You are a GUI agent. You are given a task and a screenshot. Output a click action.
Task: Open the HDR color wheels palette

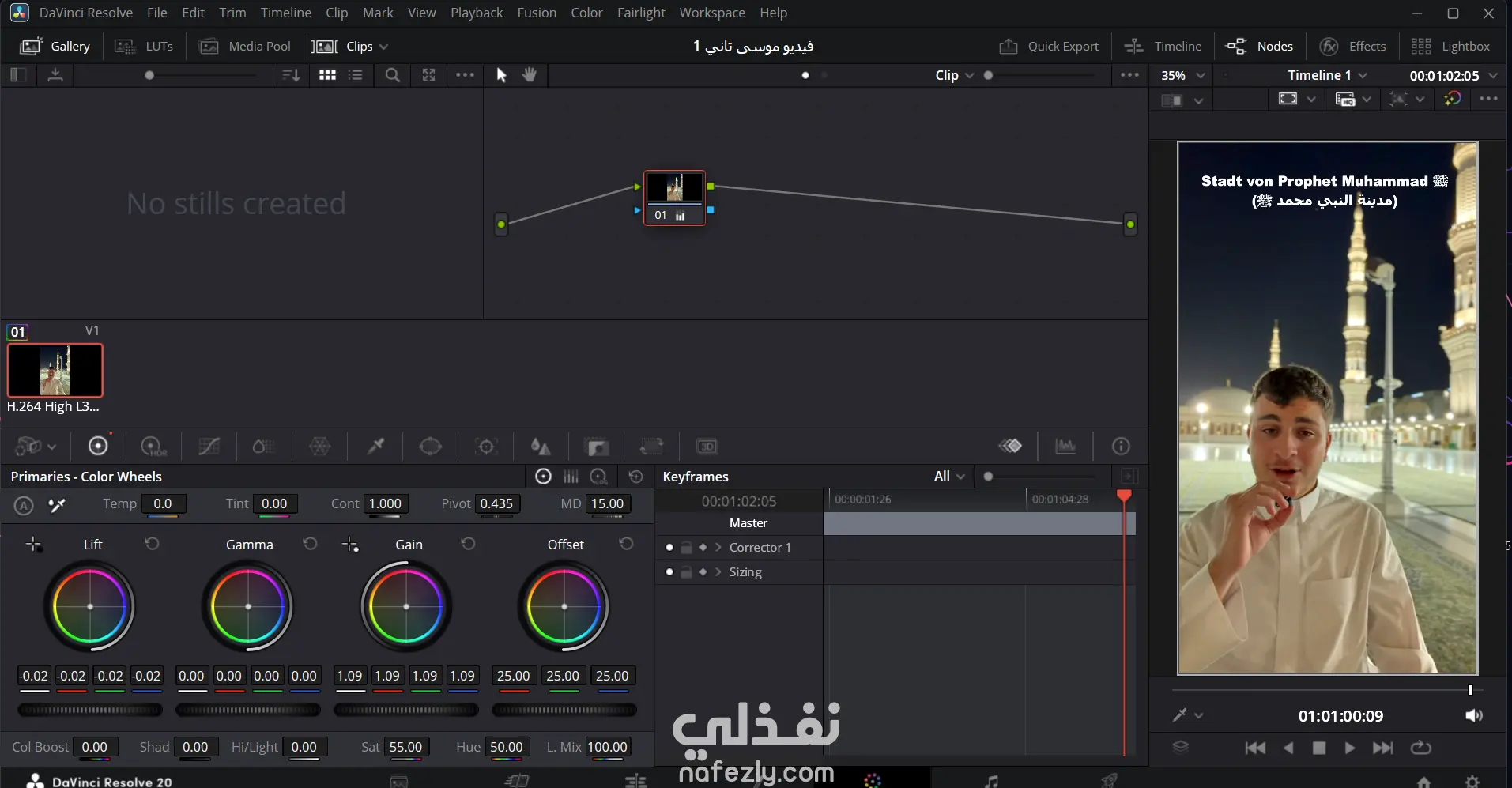coord(153,447)
